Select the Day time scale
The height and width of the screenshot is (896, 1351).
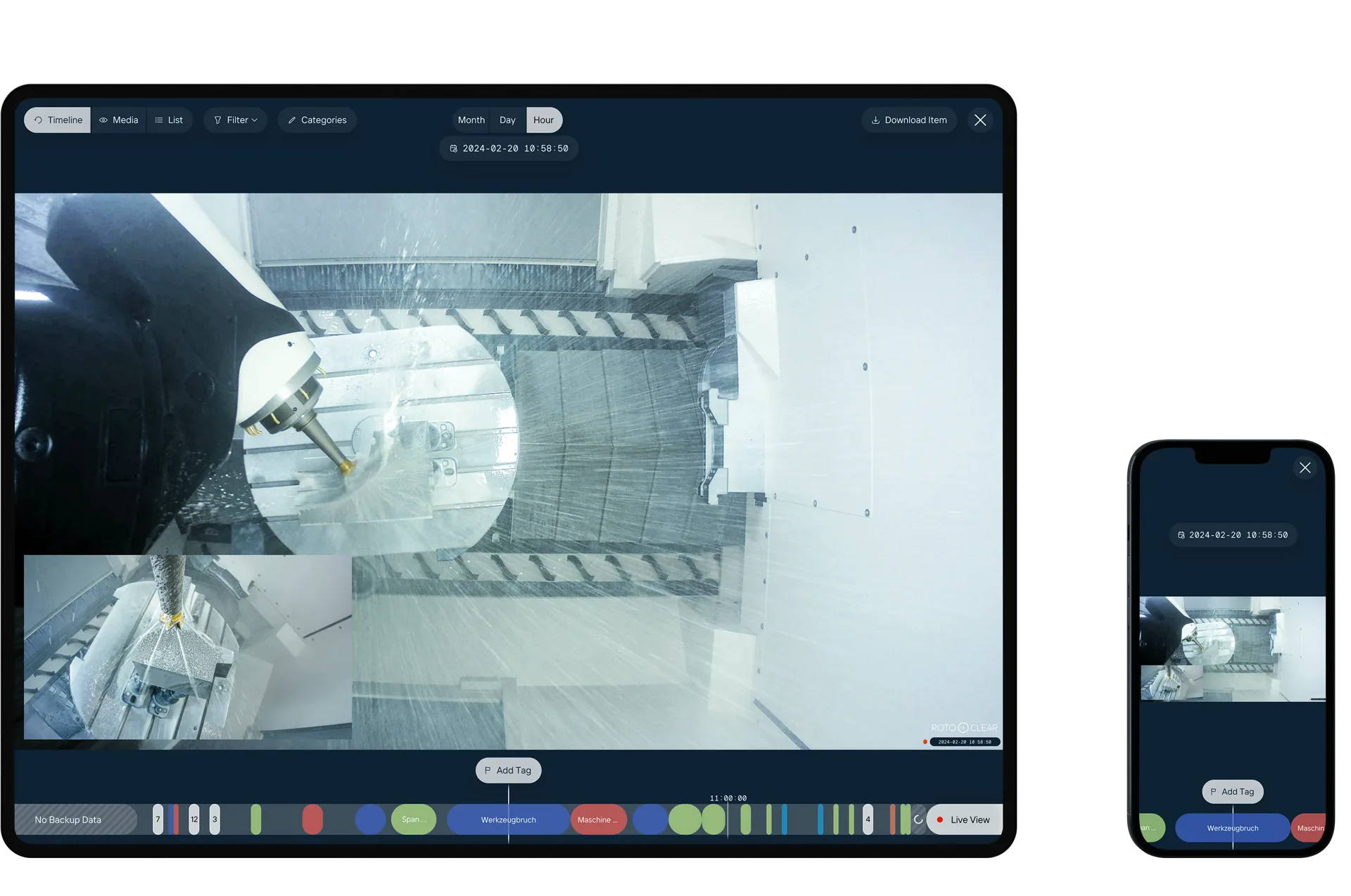507,120
